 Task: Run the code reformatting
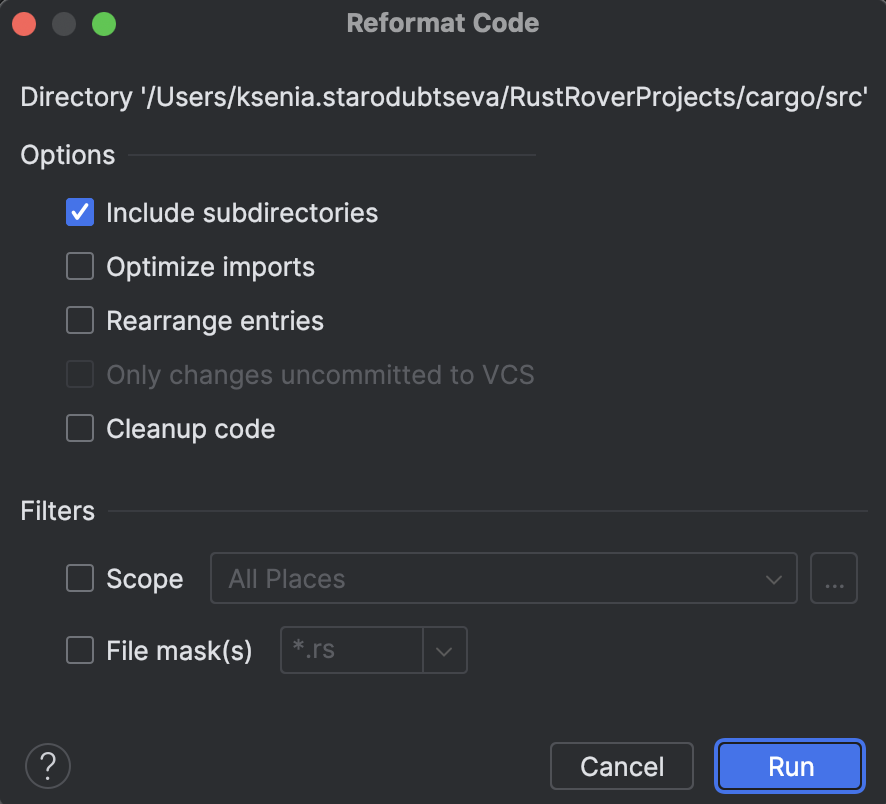click(x=789, y=766)
